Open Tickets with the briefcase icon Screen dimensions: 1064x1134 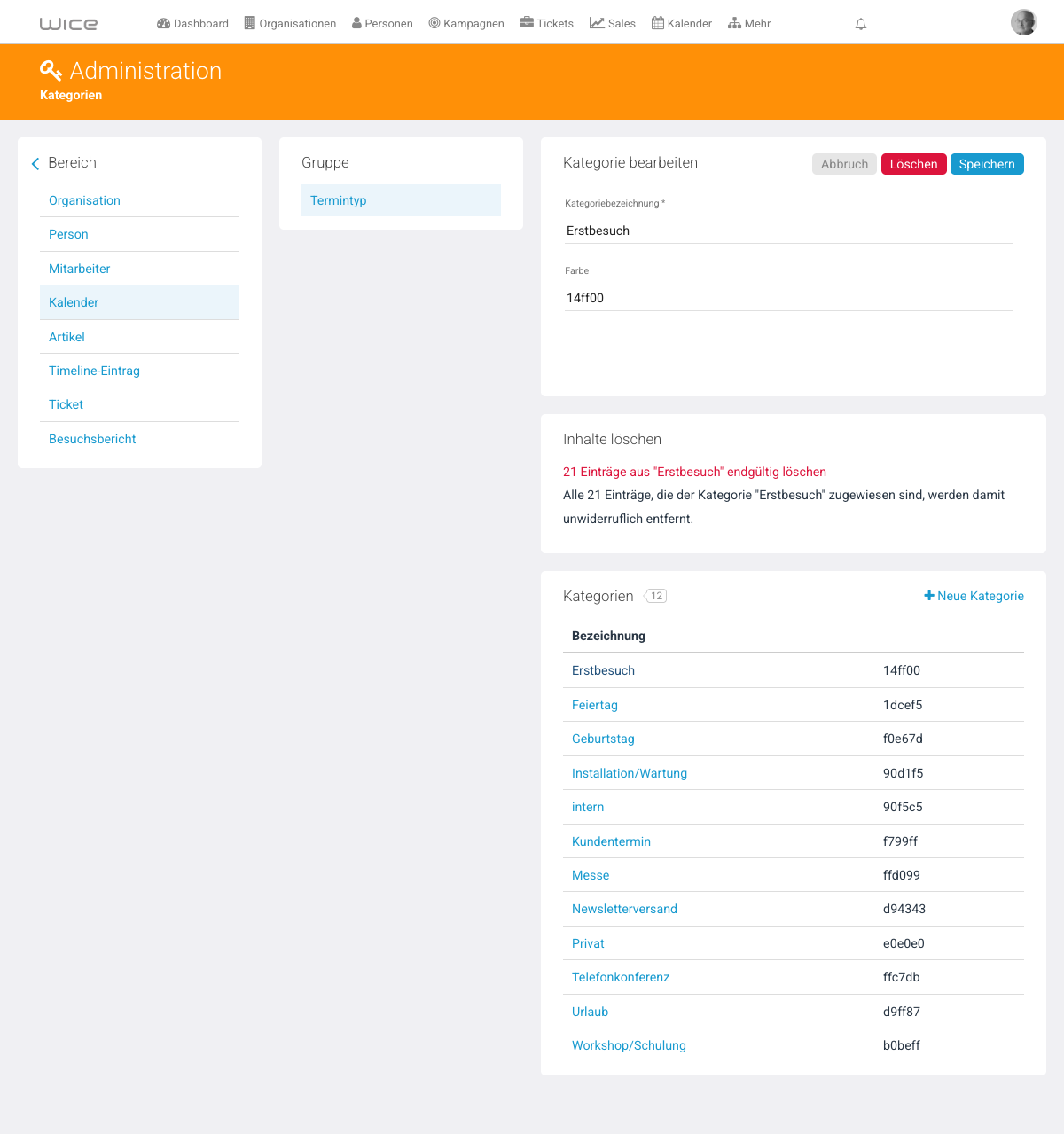[x=546, y=23]
